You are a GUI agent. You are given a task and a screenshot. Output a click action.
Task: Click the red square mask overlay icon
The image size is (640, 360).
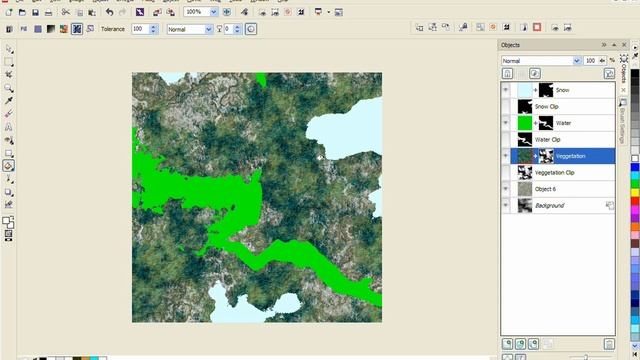[x=537, y=27]
